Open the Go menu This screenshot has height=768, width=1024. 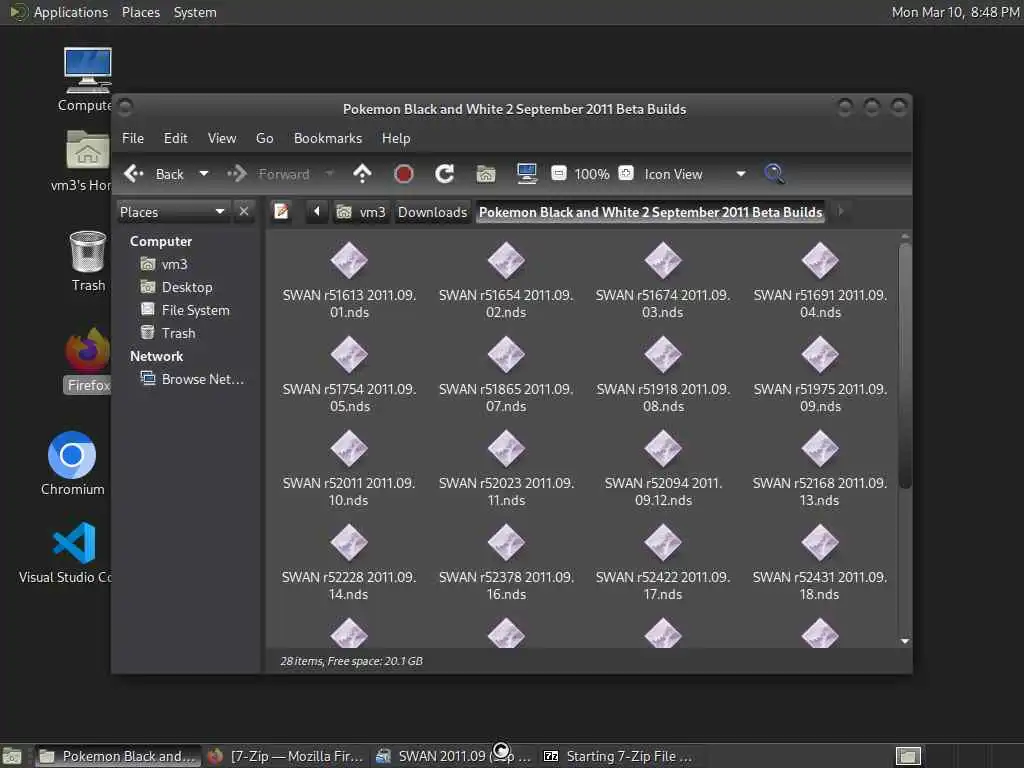tap(264, 138)
